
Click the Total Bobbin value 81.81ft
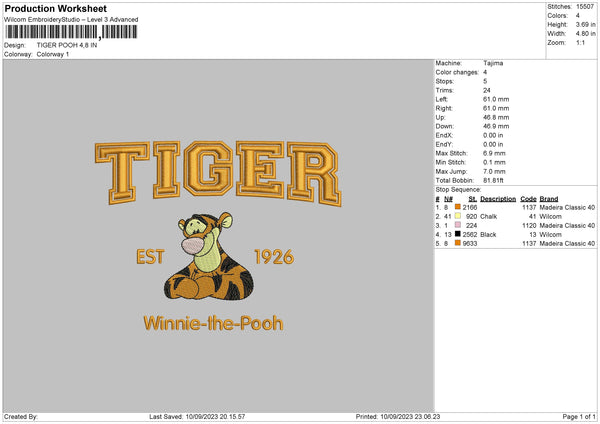pos(493,180)
